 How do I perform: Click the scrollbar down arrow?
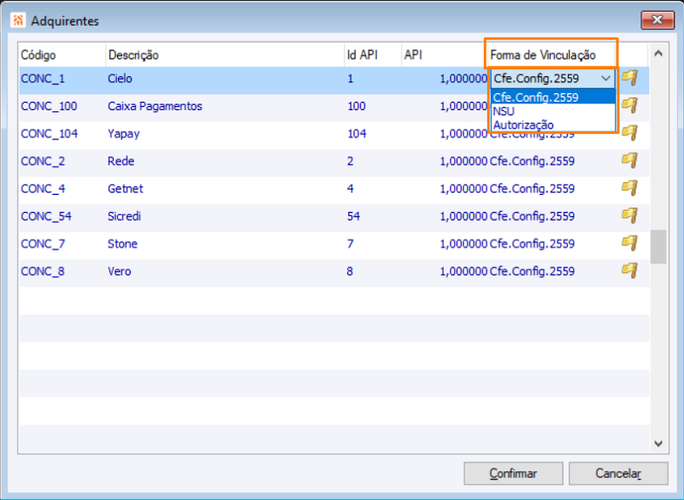pyautogui.click(x=658, y=444)
